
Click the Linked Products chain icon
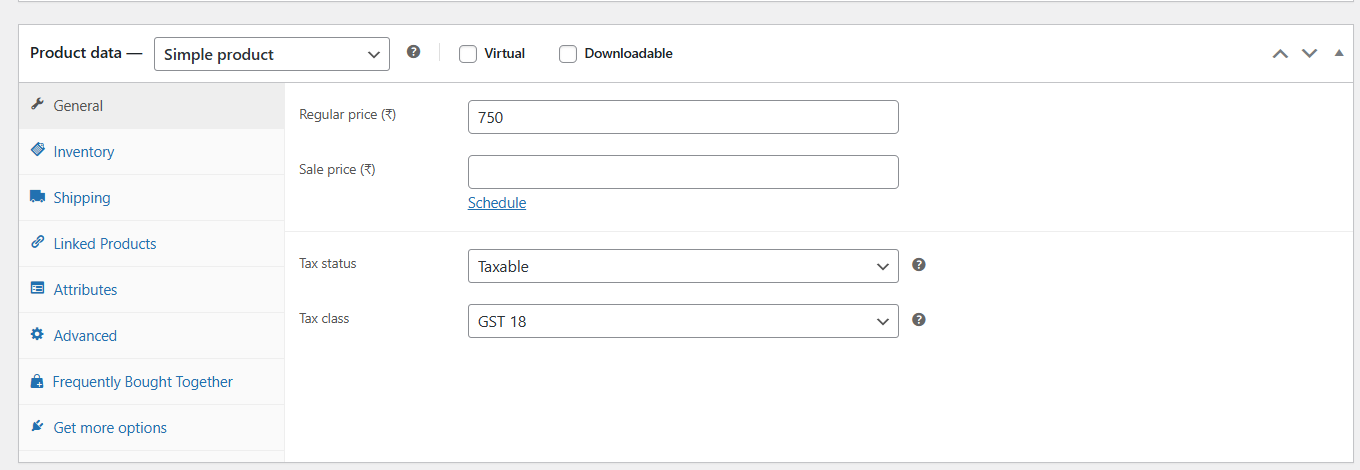tap(37, 242)
